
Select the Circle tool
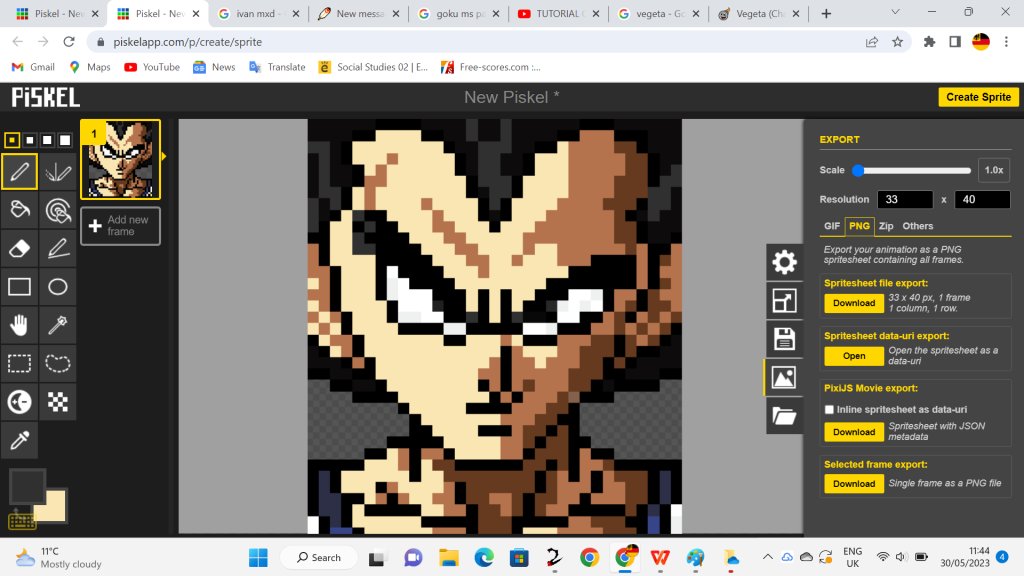point(57,287)
